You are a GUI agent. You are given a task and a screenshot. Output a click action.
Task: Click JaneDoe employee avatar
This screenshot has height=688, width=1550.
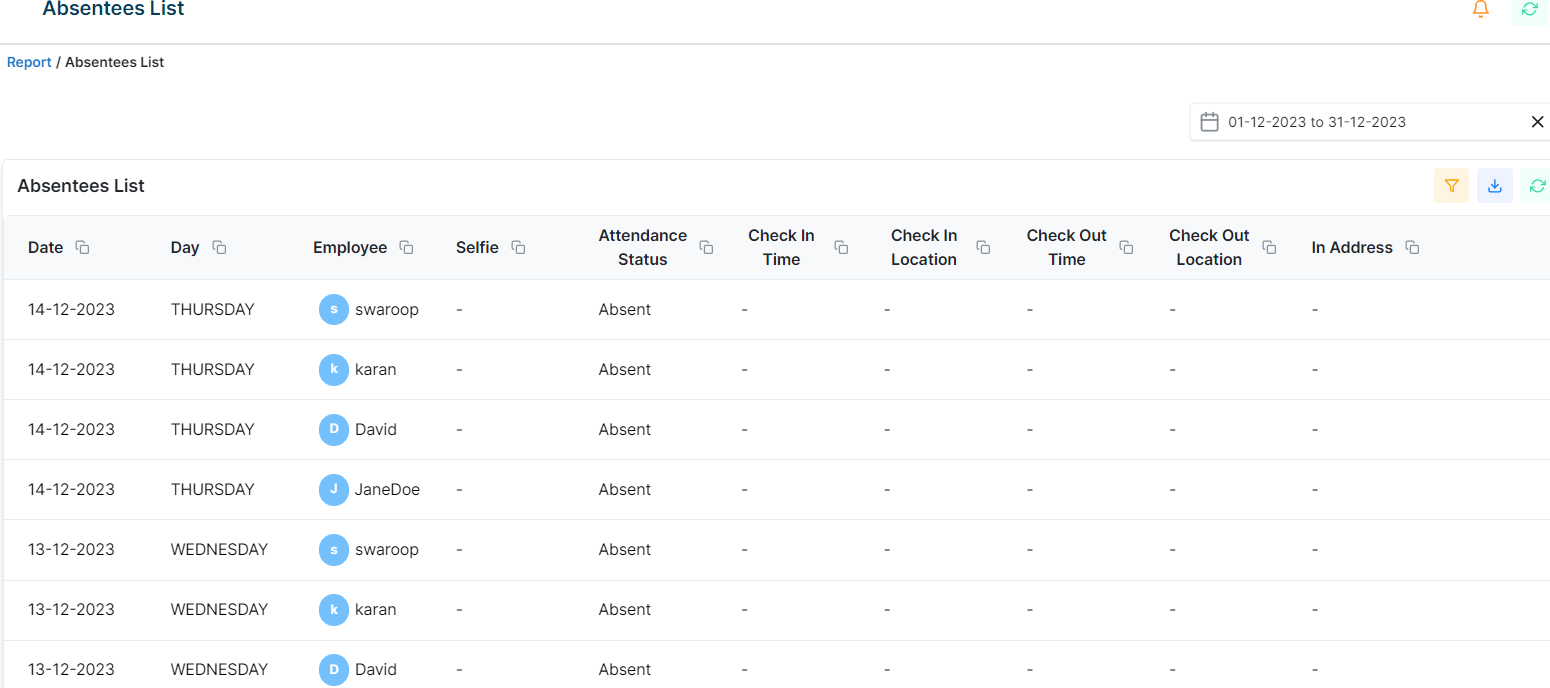333,489
